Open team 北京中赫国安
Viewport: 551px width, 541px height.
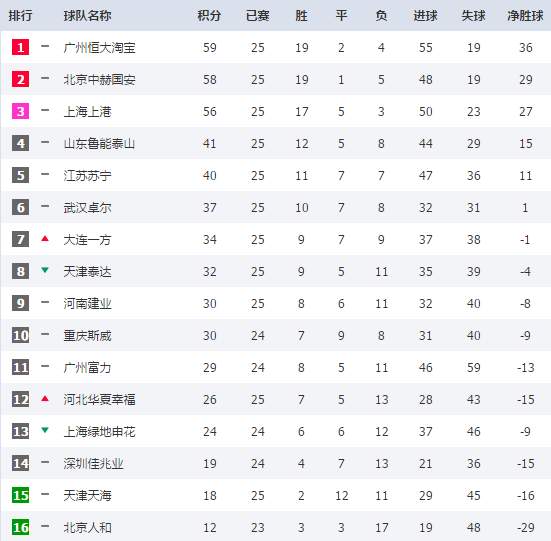coord(99,80)
